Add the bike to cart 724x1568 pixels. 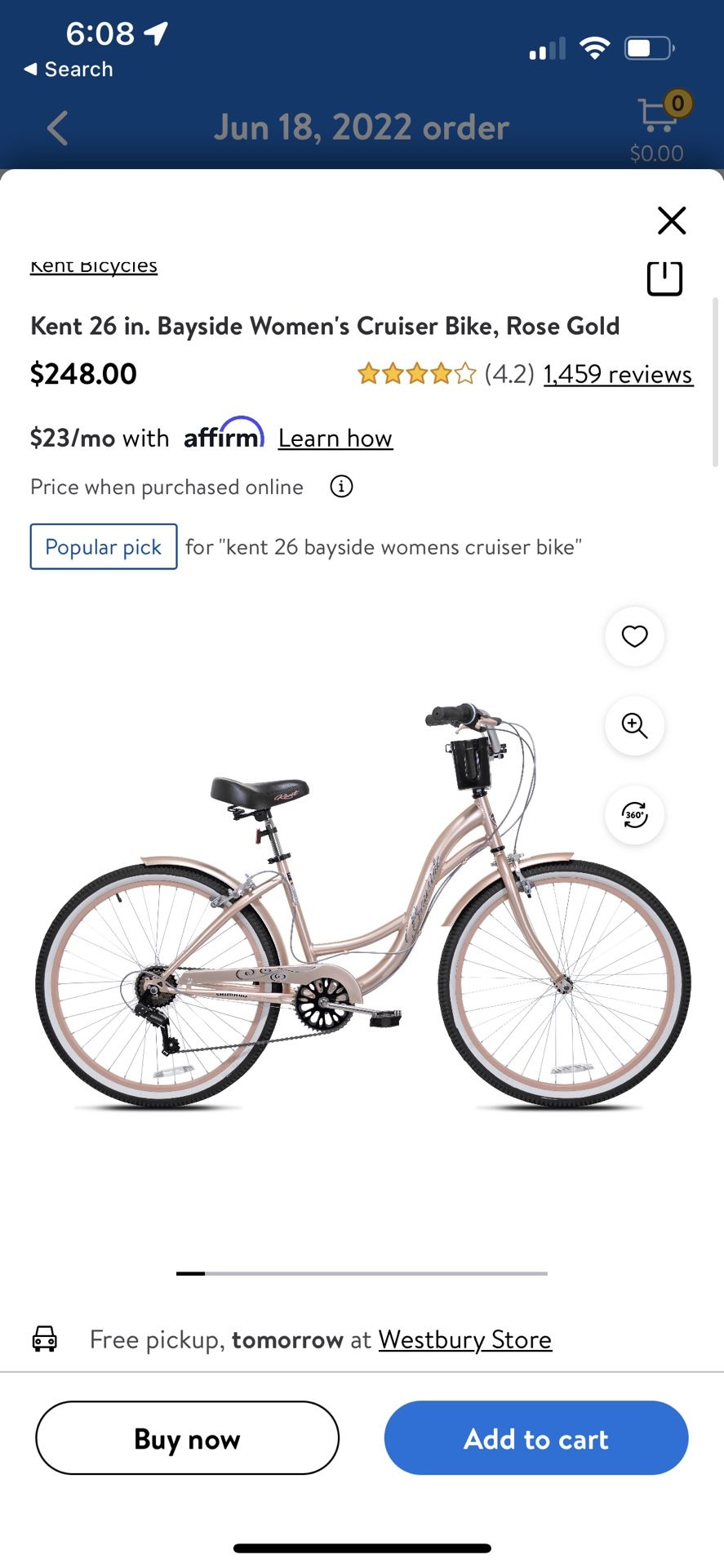536,1437
